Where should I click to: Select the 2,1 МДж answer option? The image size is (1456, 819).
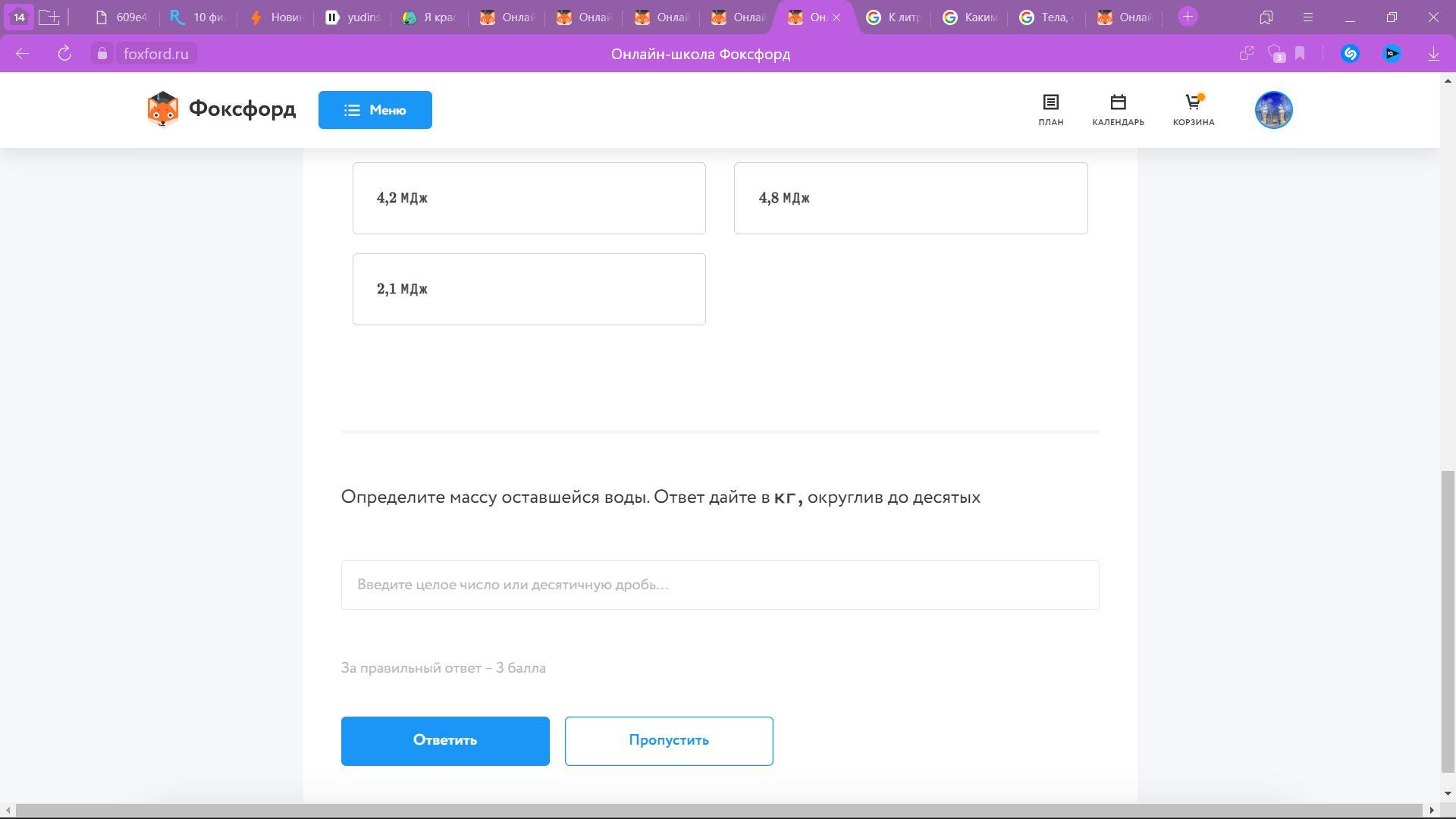[x=529, y=289]
